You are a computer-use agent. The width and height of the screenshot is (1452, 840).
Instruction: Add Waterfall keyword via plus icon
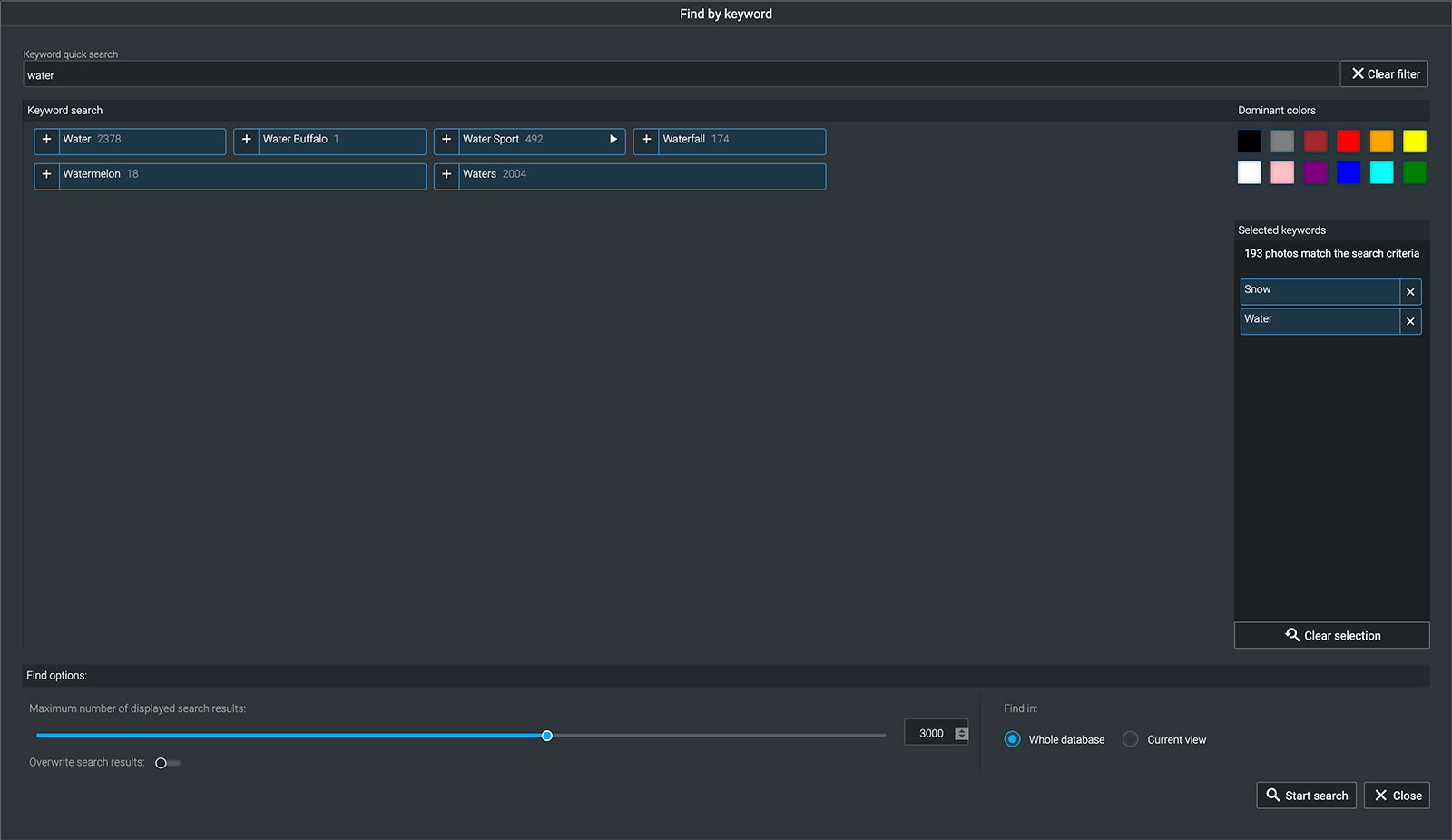[x=646, y=140]
